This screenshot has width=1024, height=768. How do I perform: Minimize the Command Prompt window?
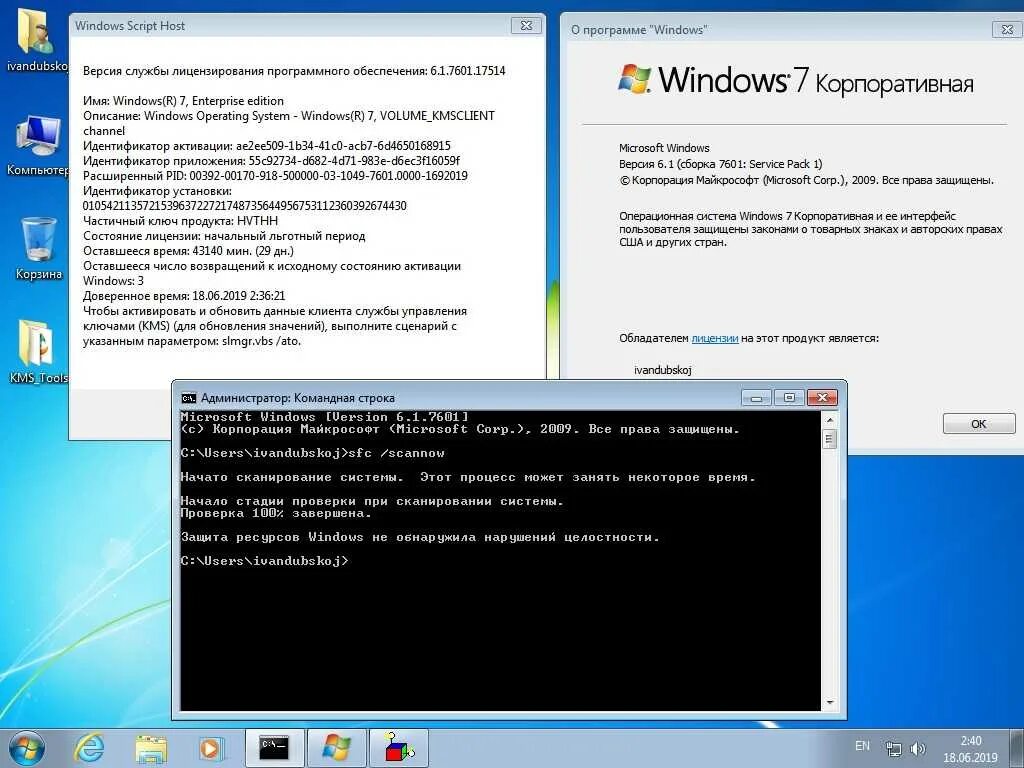tap(757, 398)
